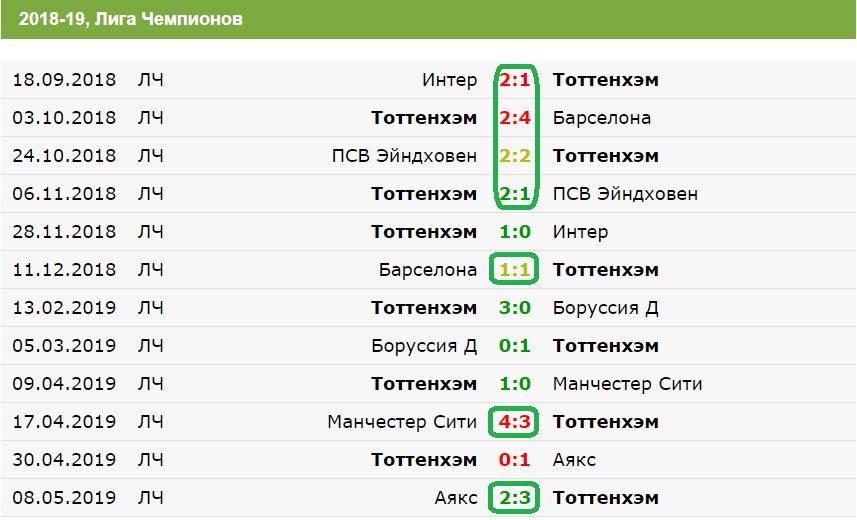
Task: Click the 2018-19, Лига Чемпионов header
Action: click(130, 19)
